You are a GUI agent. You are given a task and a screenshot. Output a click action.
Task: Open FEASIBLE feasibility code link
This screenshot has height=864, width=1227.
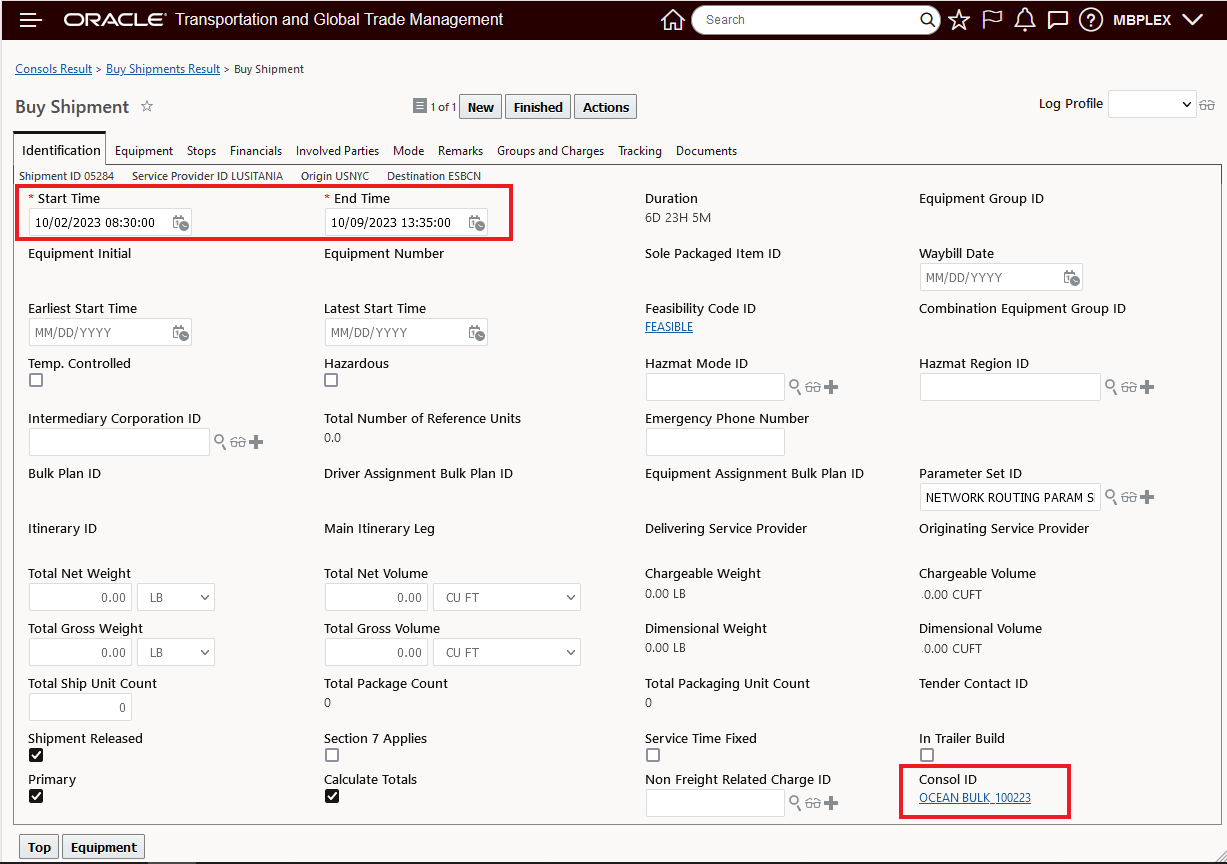[x=669, y=327]
